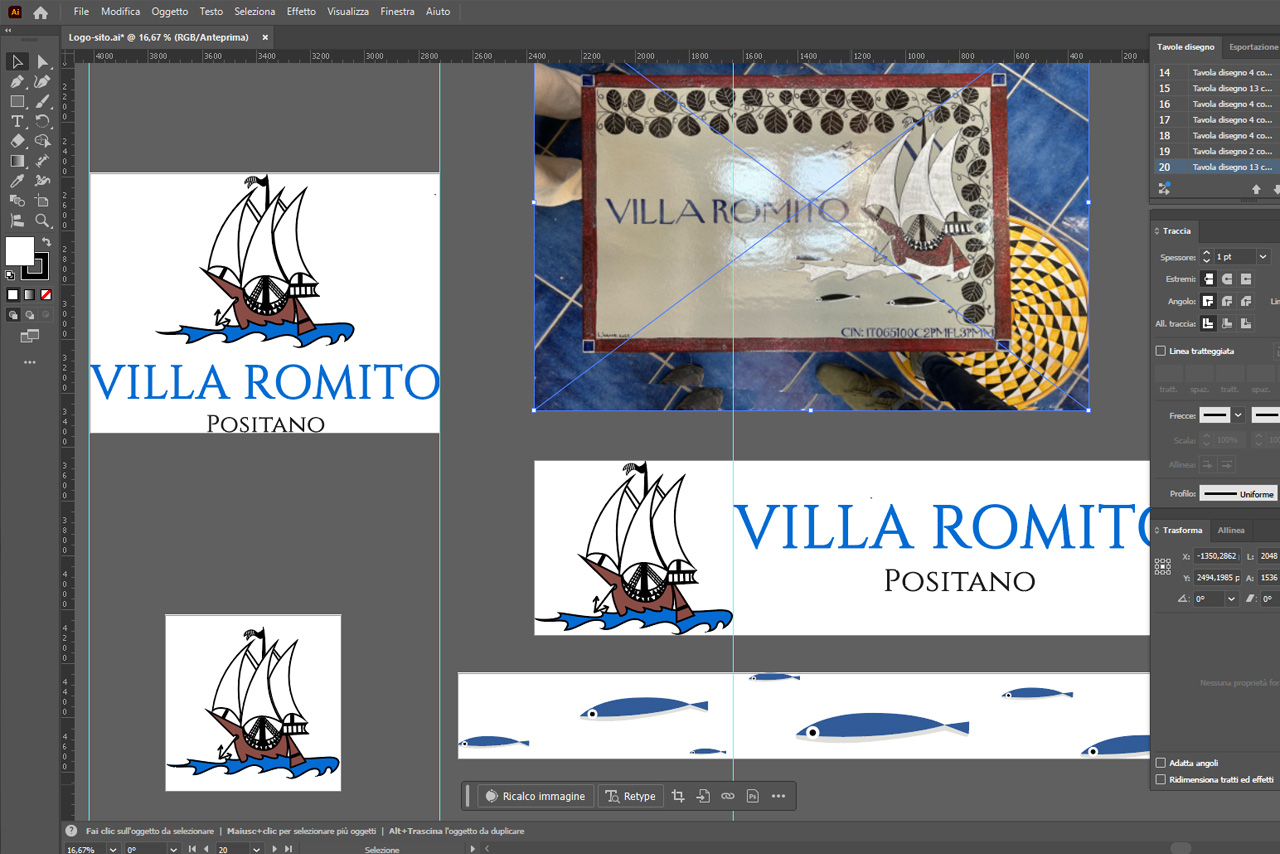Image resolution: width=1280 pixels, height=854 pixels.
Task: Pick the Eyedropper tool
Action: [x=17, y=181]
